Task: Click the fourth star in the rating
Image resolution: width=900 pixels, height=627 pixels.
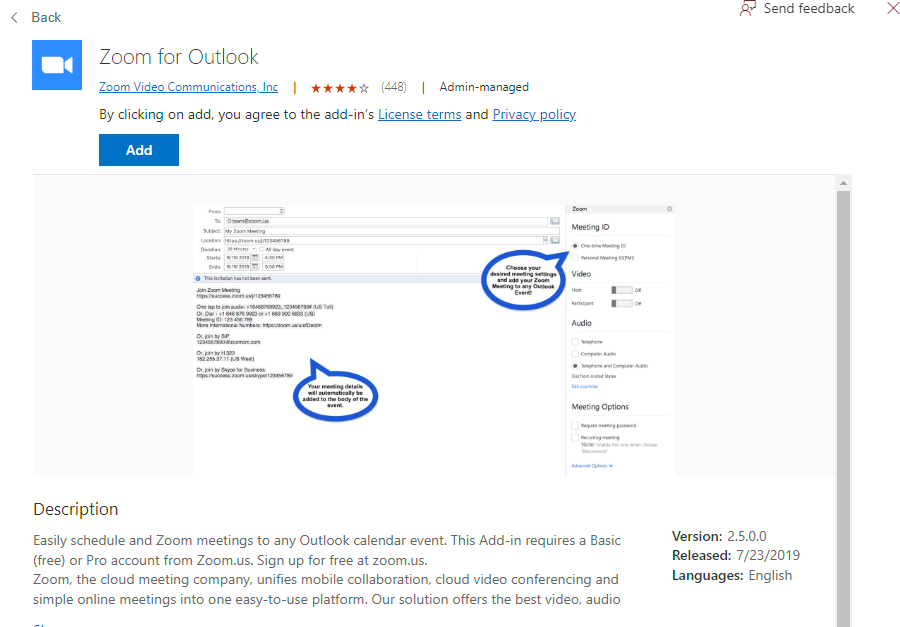Action: (x=349, y=87)
